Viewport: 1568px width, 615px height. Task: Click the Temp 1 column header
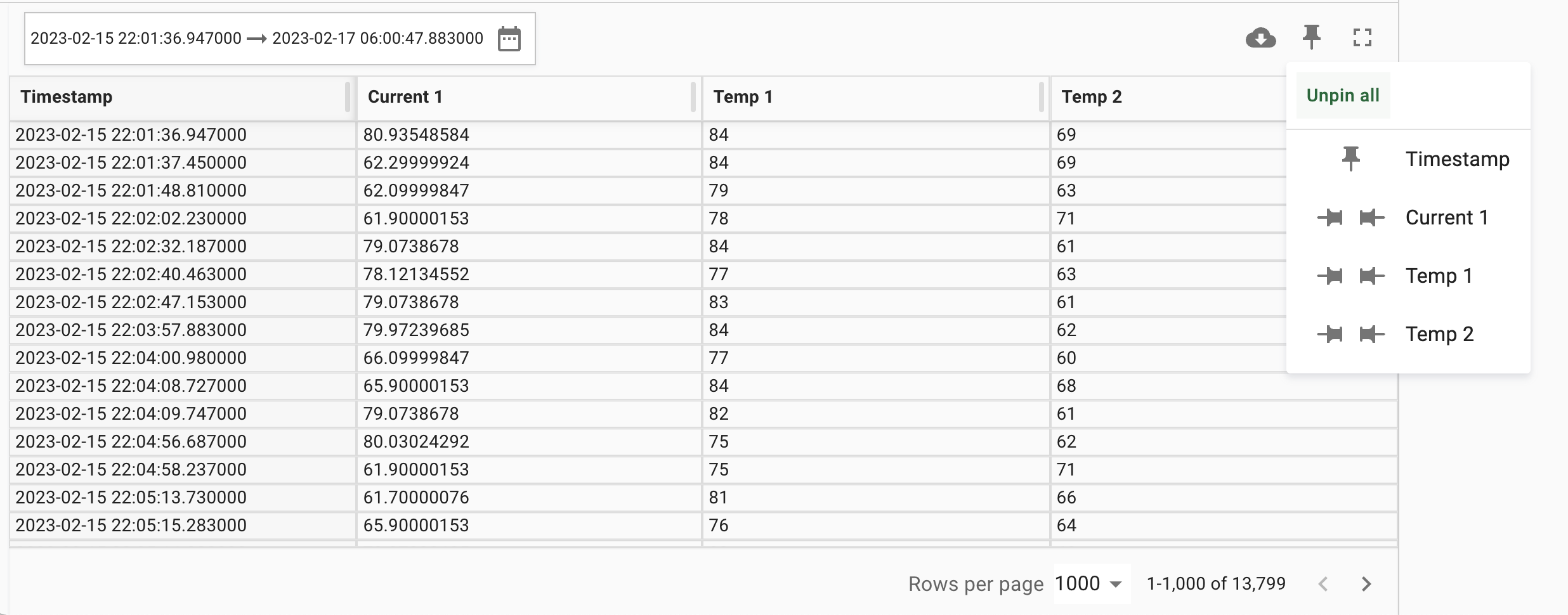pos(743,97)
